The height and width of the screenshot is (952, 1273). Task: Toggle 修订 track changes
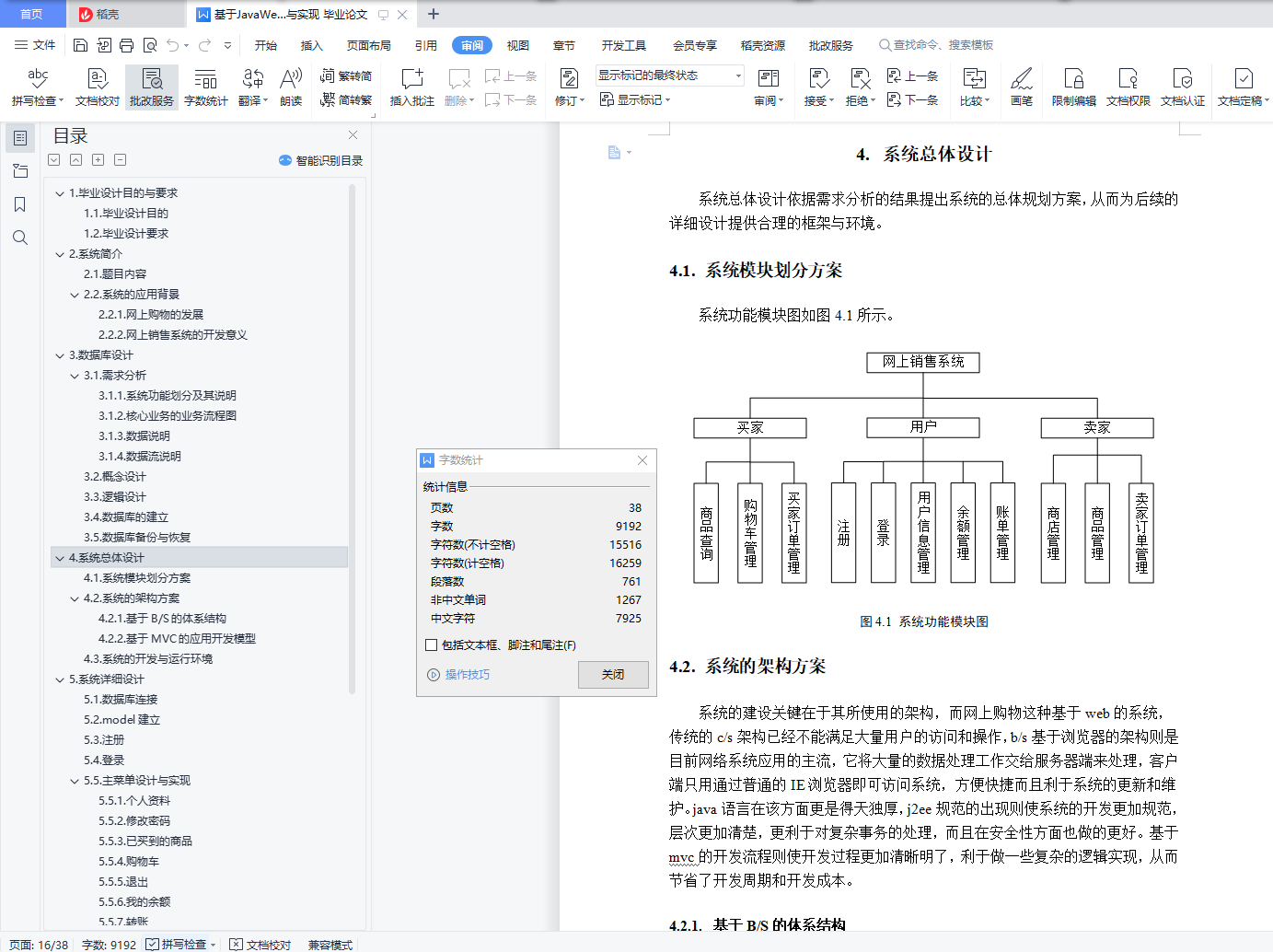(570, 87)
